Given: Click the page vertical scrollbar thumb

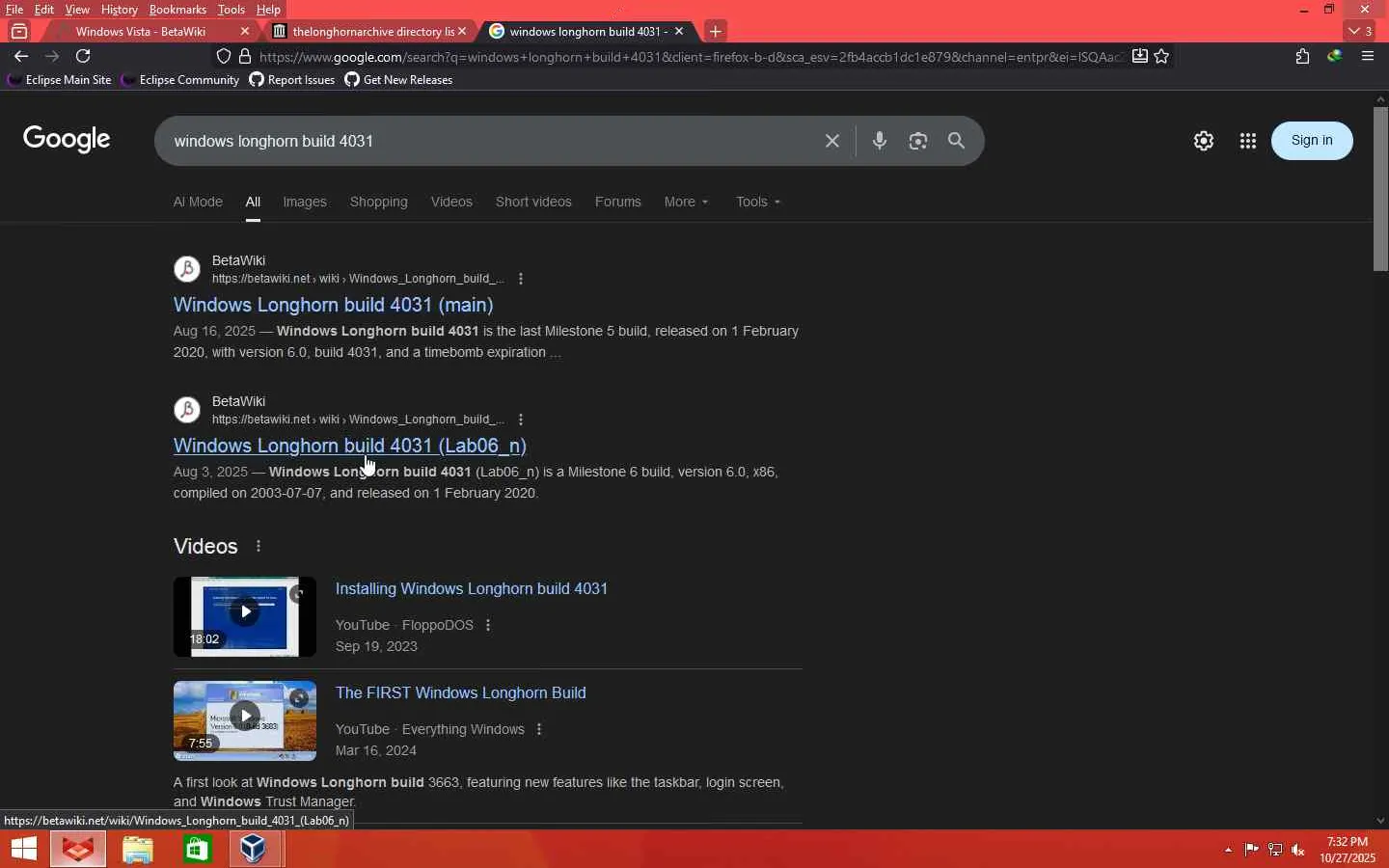Looking at the screenshot, I should click(1380, 188).
